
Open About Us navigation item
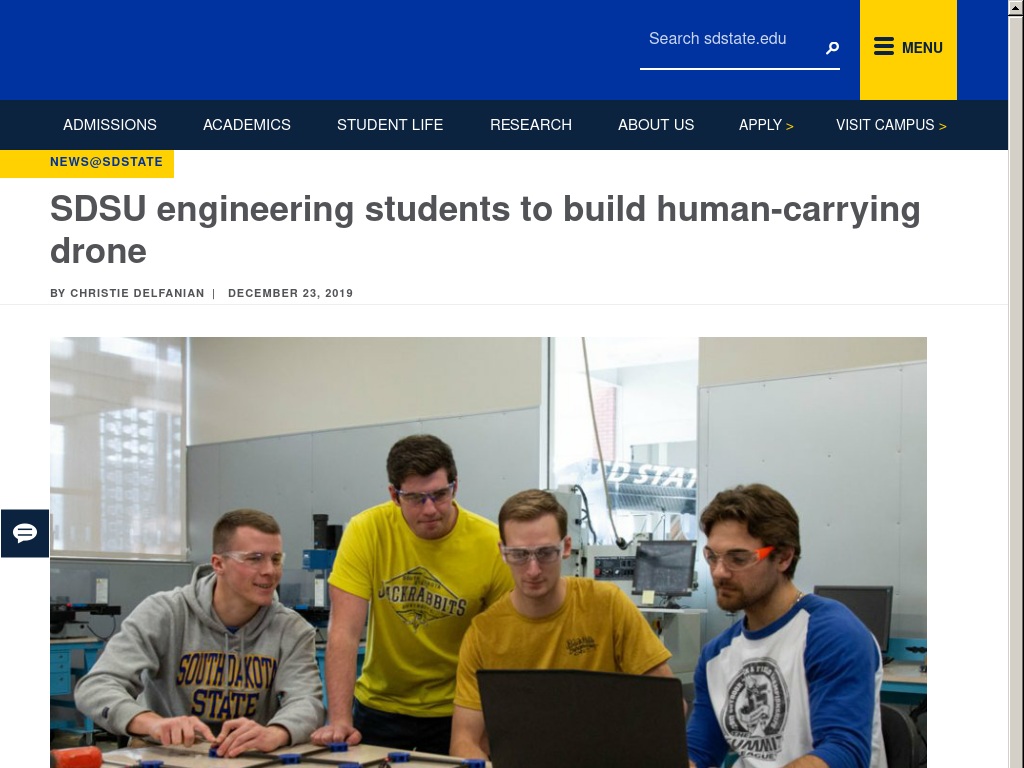tap(656, 125)
